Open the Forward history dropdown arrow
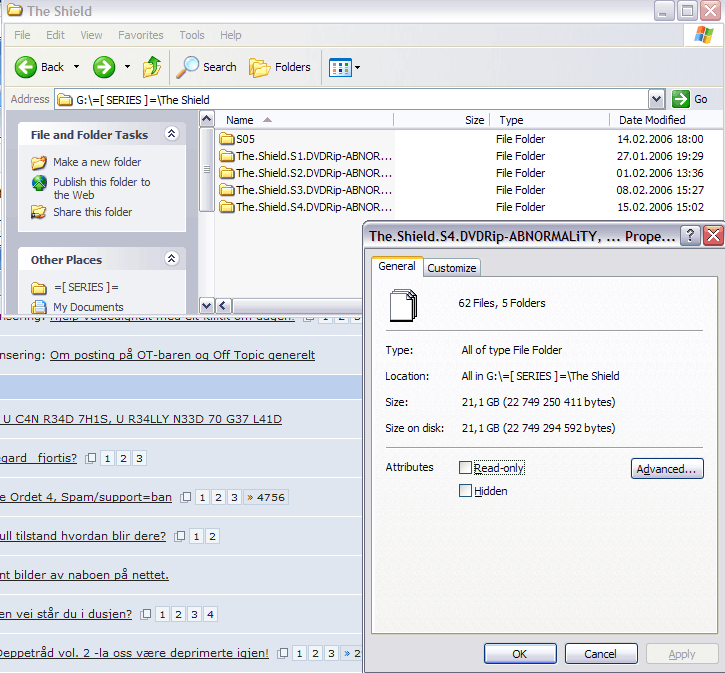Screen dimensions: 725x673 click(x=127, y=67)
